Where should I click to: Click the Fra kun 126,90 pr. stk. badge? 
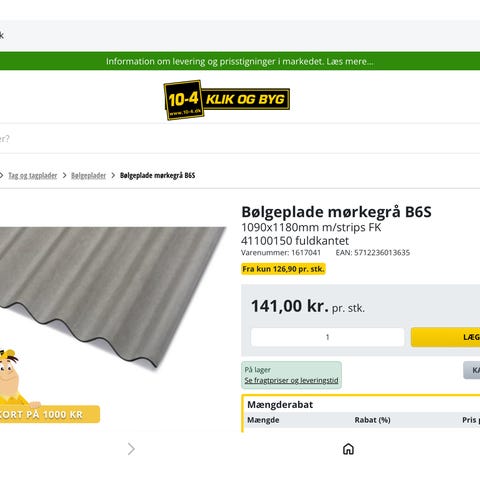click(283, 269)
